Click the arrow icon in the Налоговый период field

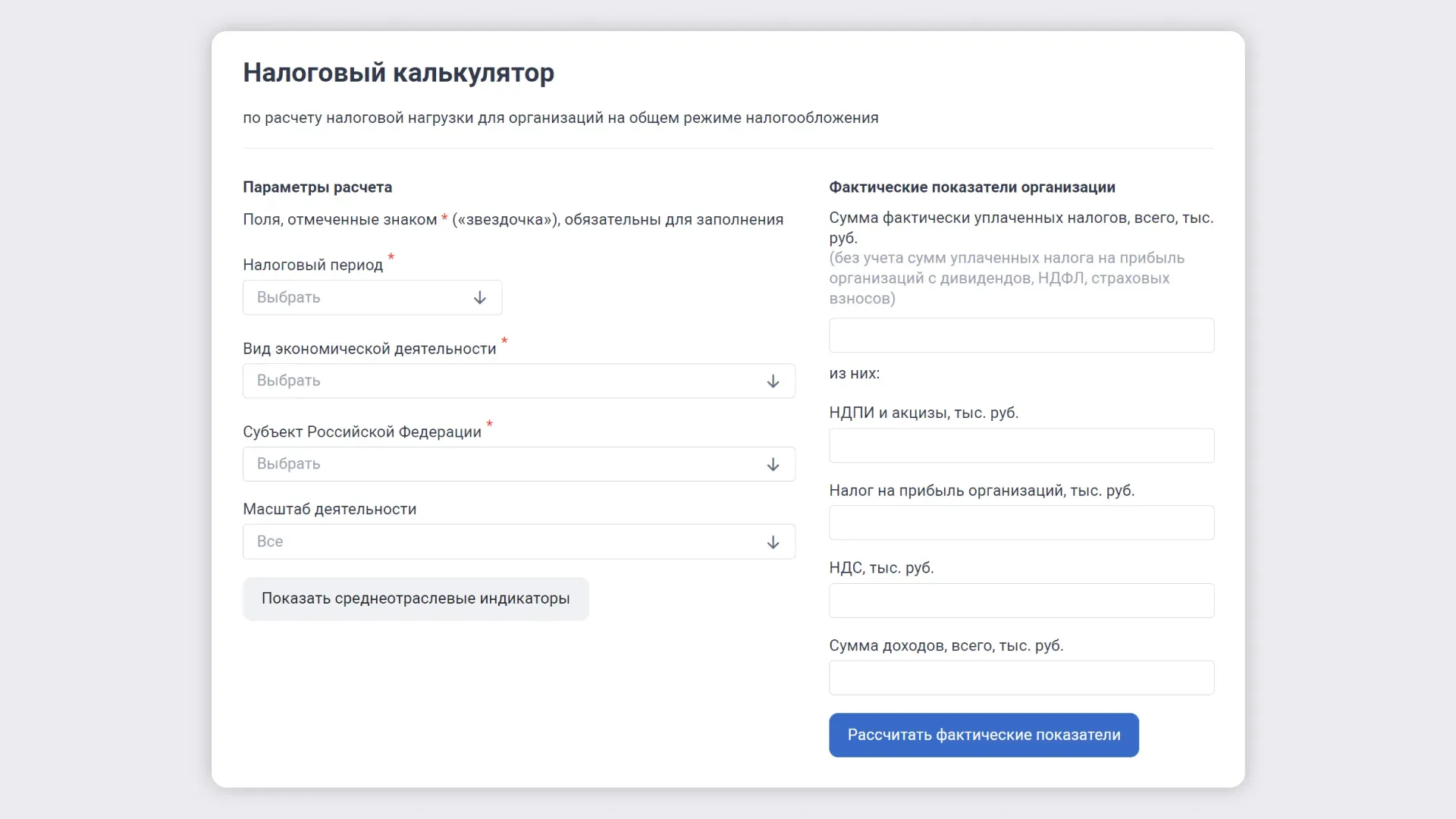point(479,297)
